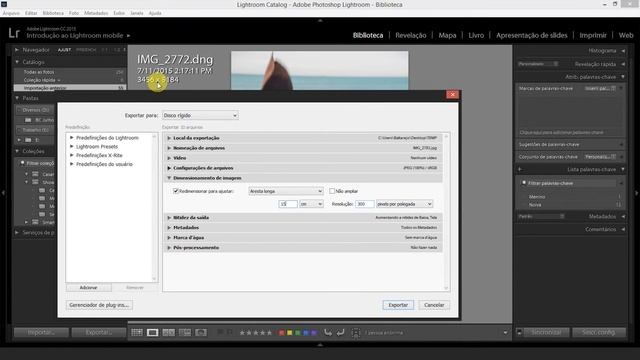Click the star rating in the toolbar
Viewport: 640px width, 360px height.
click(x=256, y=333)
